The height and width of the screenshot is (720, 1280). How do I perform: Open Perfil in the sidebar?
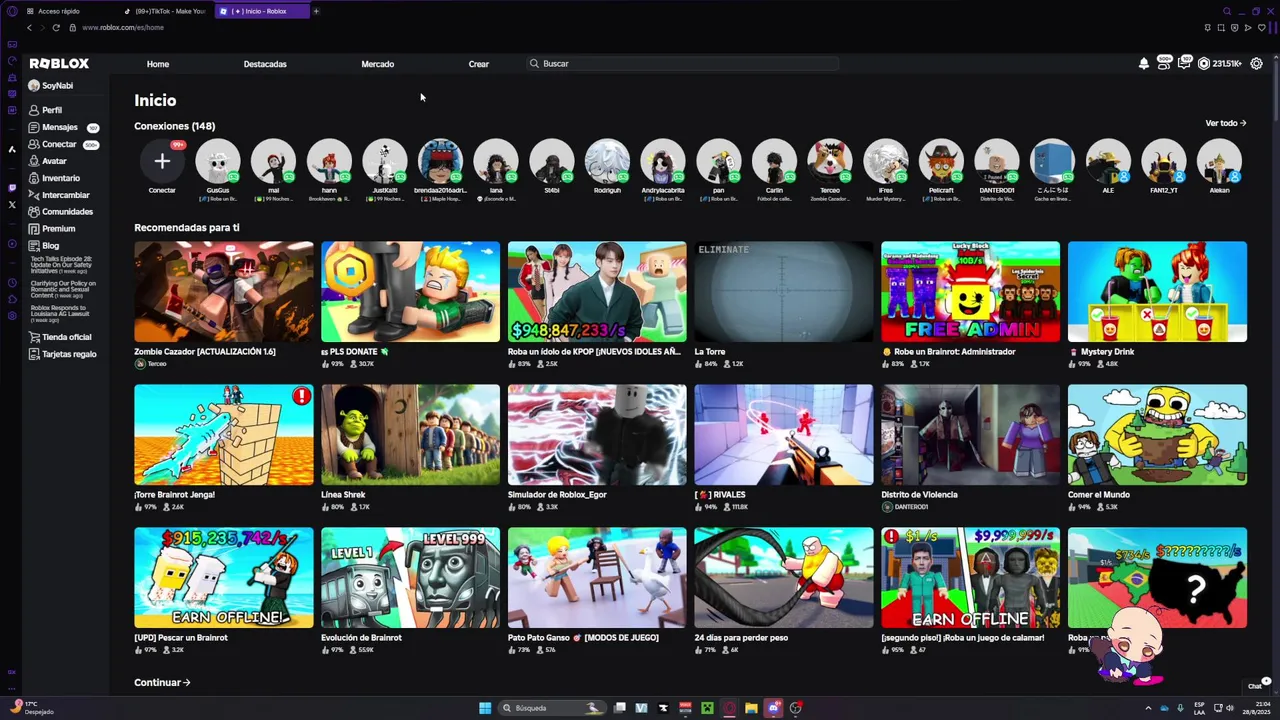[x=45, y=110]
